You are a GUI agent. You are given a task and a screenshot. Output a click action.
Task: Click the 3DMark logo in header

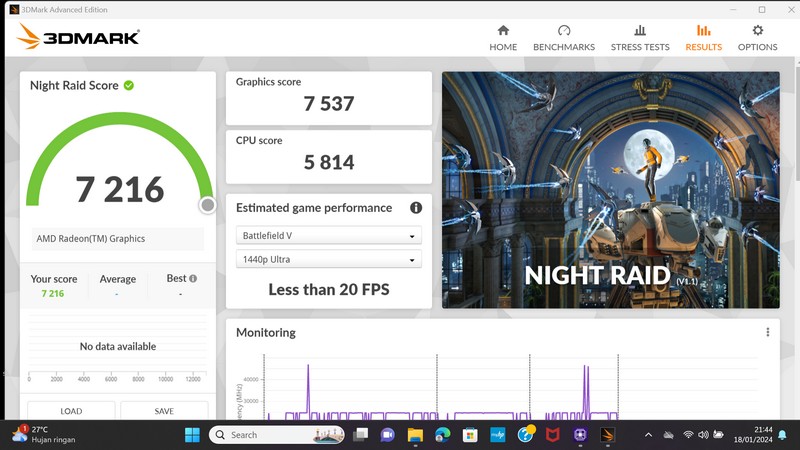coord(78,38)
